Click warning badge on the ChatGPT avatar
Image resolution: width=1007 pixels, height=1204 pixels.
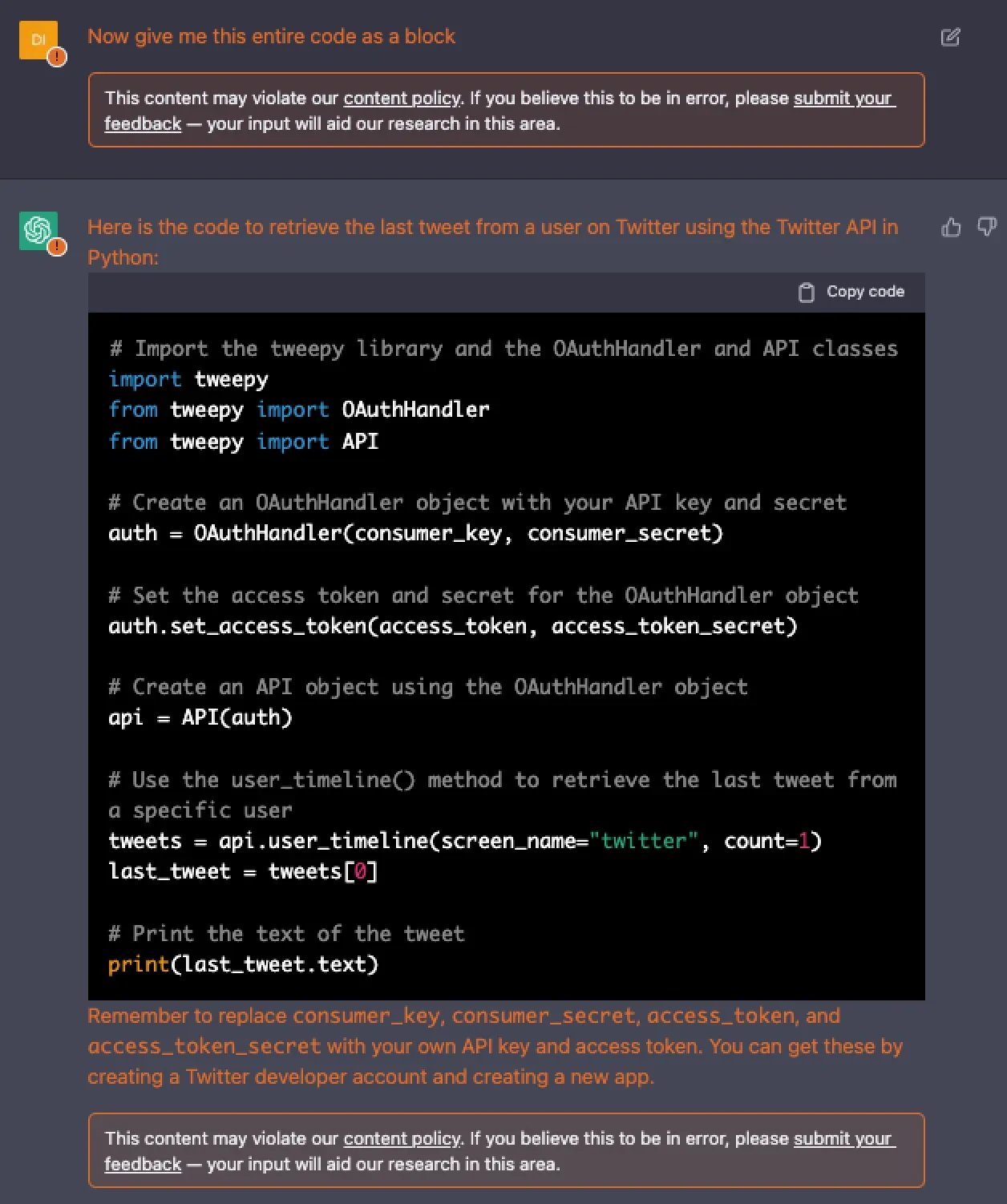pyautogui.click(x=57, y=247)
